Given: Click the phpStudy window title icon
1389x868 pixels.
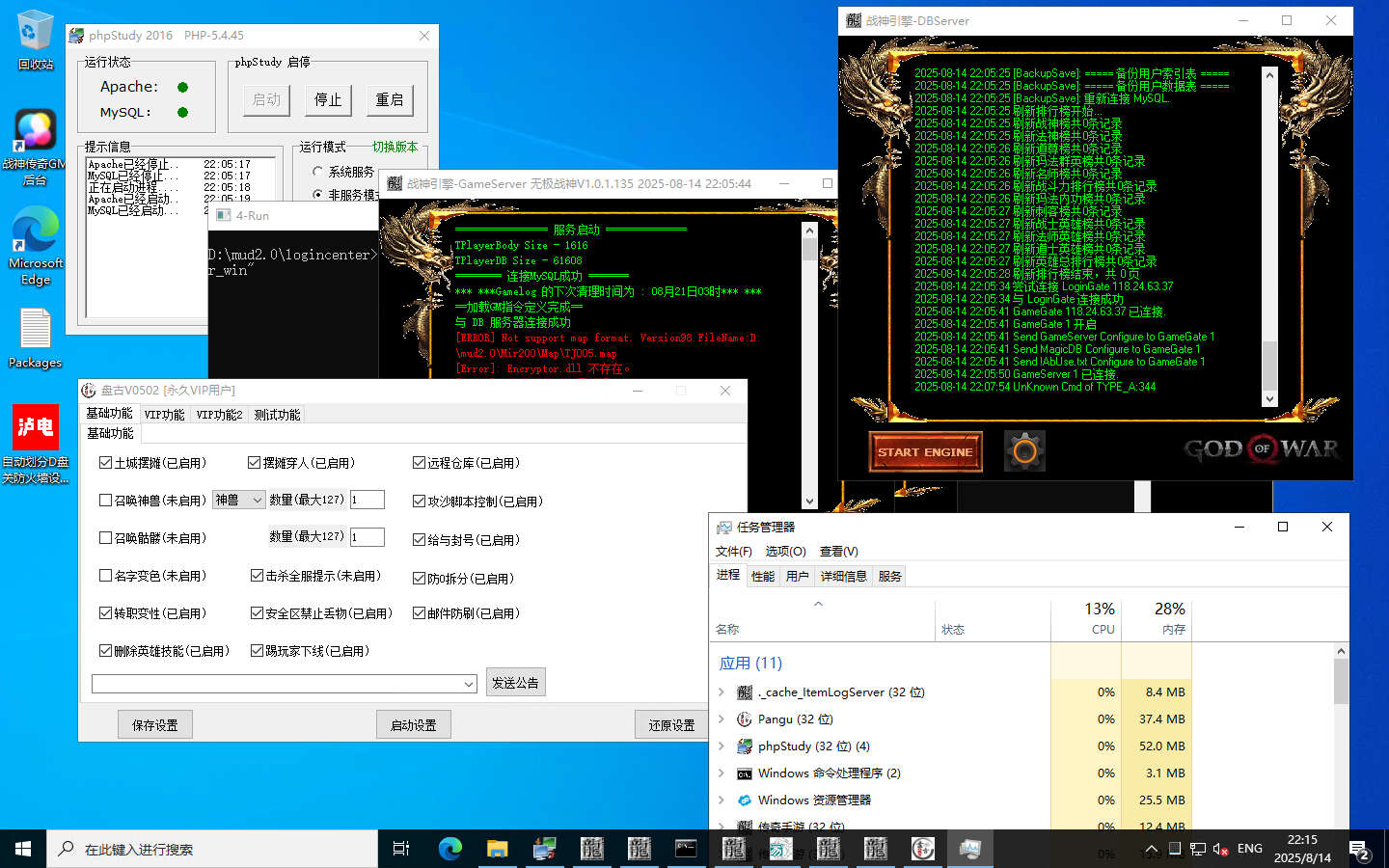Looking at the screenshot, I should click(x=77, y=36).
